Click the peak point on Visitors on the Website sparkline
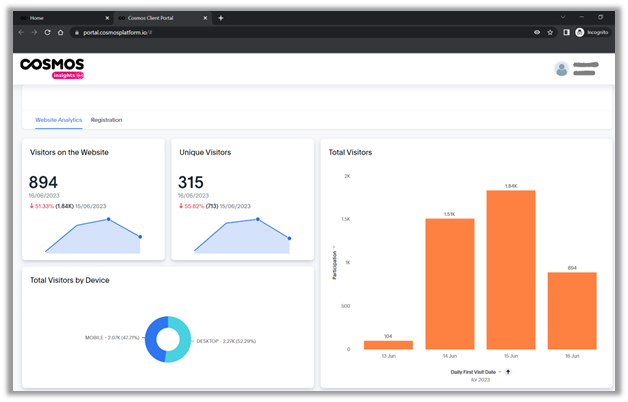The image size is (628, 402). (x=109, y=218)
